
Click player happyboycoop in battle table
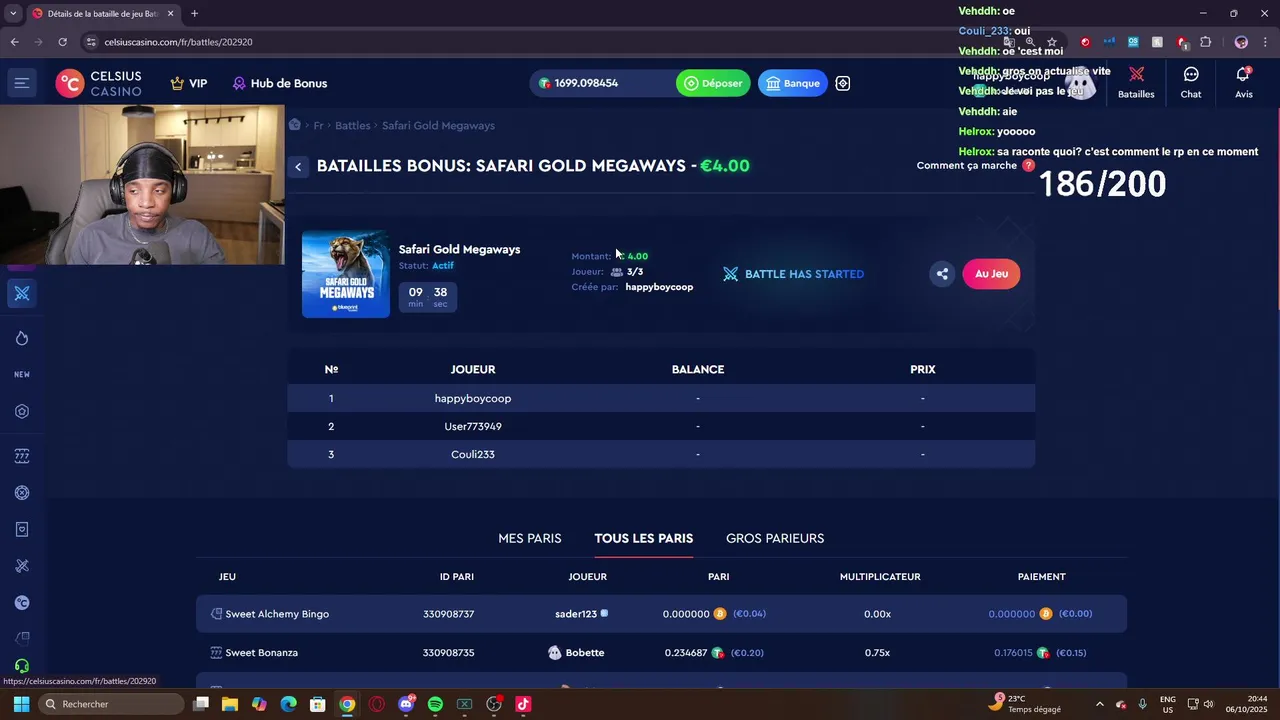[473, 398]
